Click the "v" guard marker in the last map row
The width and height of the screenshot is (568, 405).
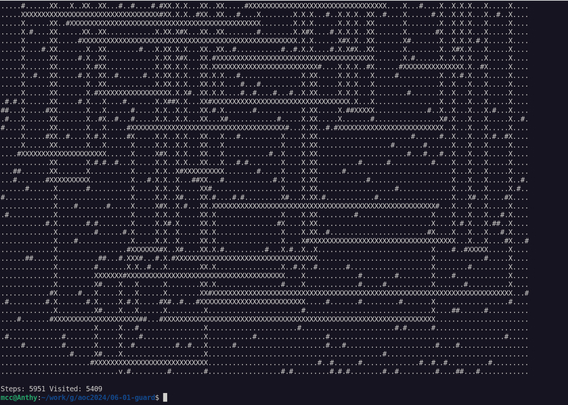[x=120, y=372]
